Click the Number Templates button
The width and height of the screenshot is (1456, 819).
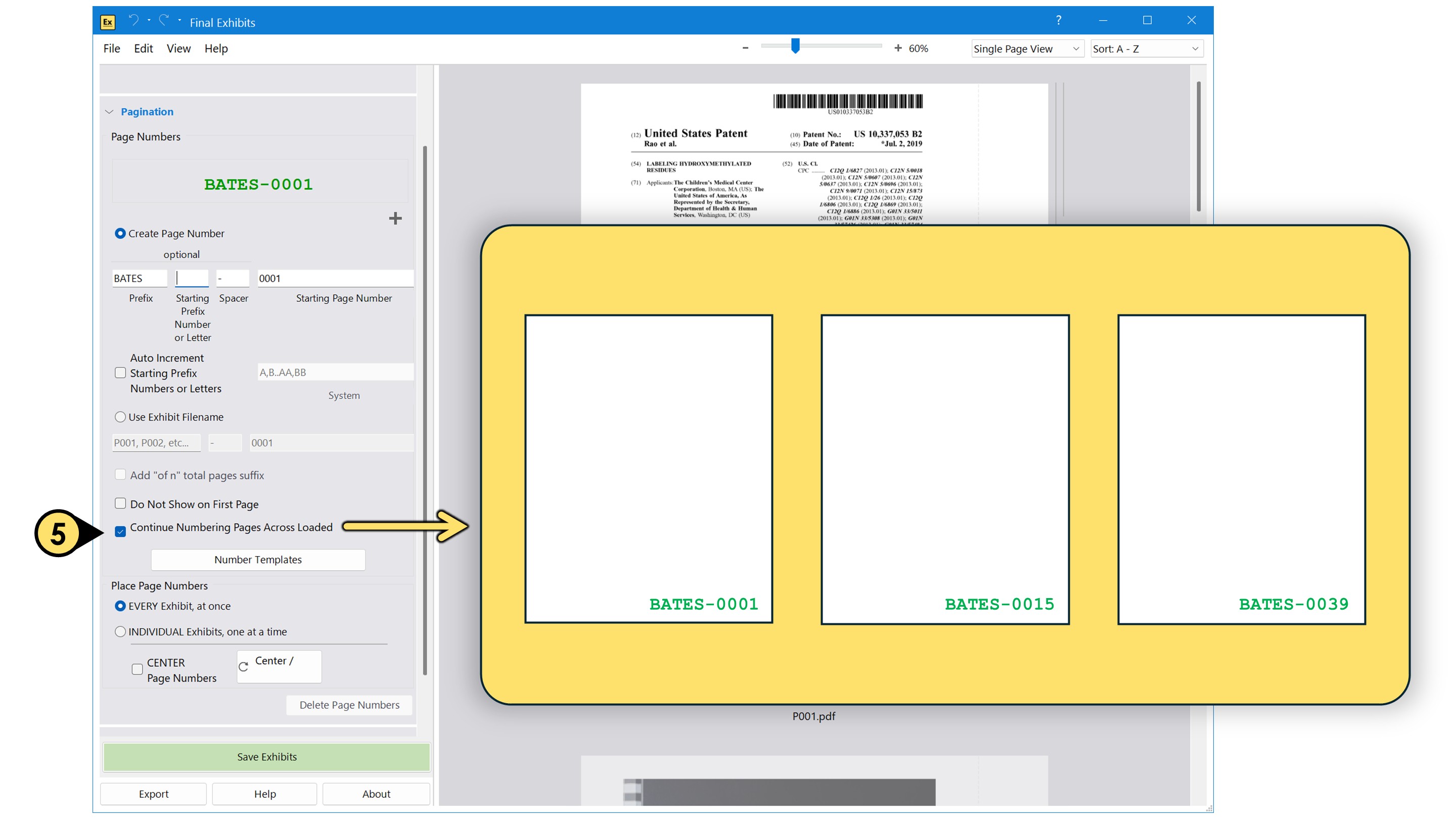click(258, 560)
